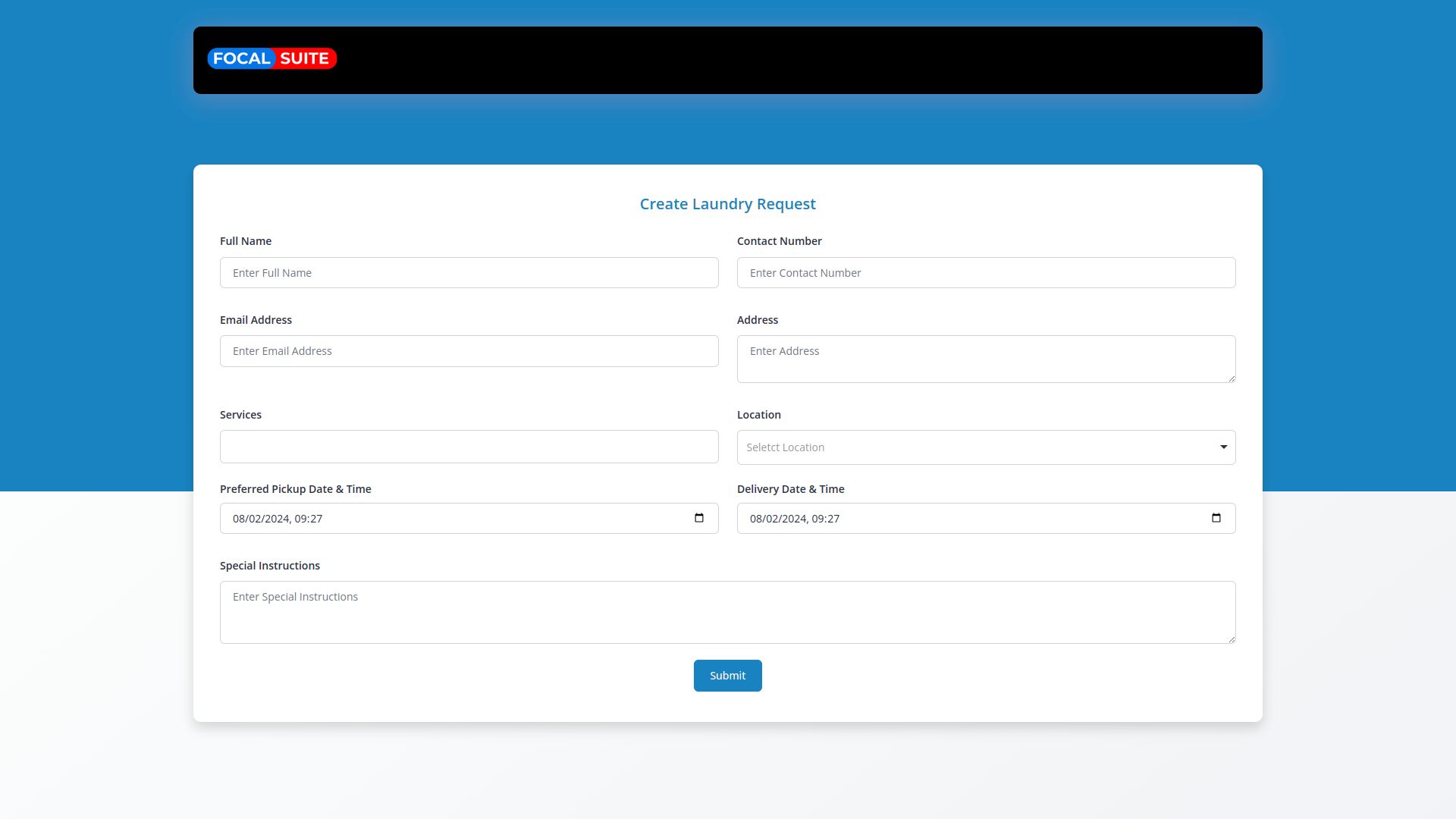The image size is (1456, 819).
Task: Click into the Contact Number field
Action: tap(986, 273)
